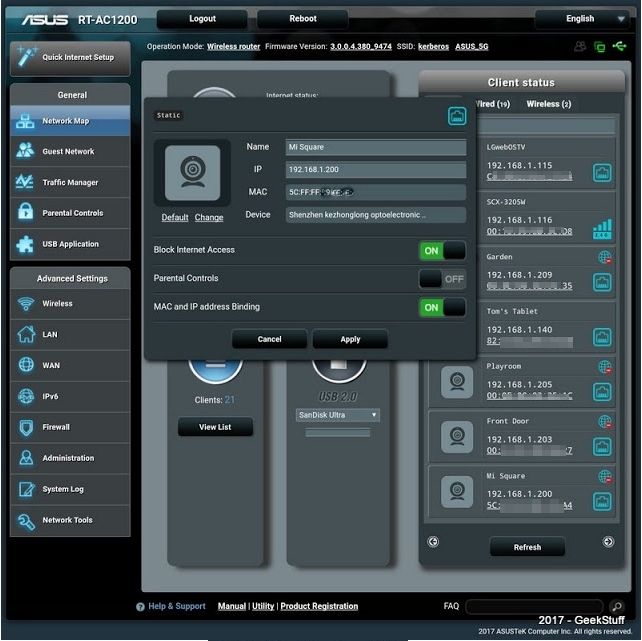The image size is (642, 641).
Task: Click the green USB status icon
Action: click(619, 46)
